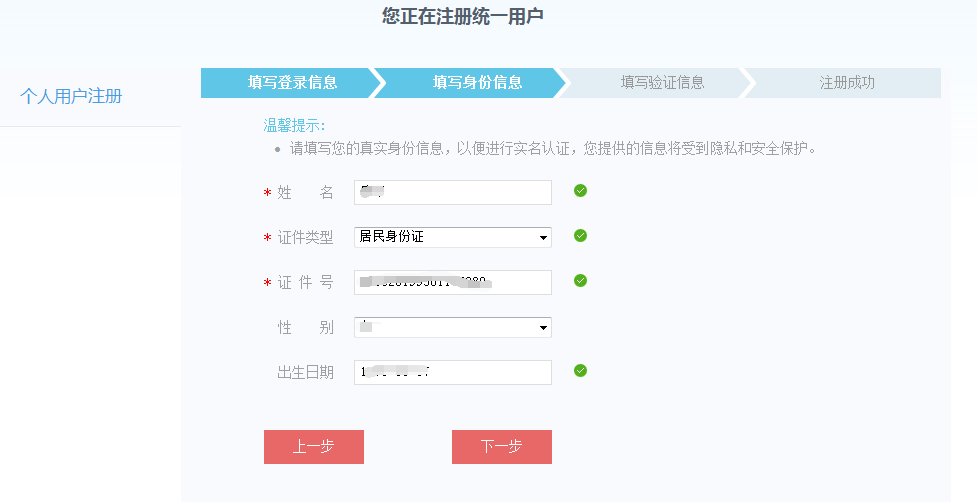Image resolution: width=977 pixels, height=502 pixels.
Task: Click the 注册成功 step tab
Action: 847,83
